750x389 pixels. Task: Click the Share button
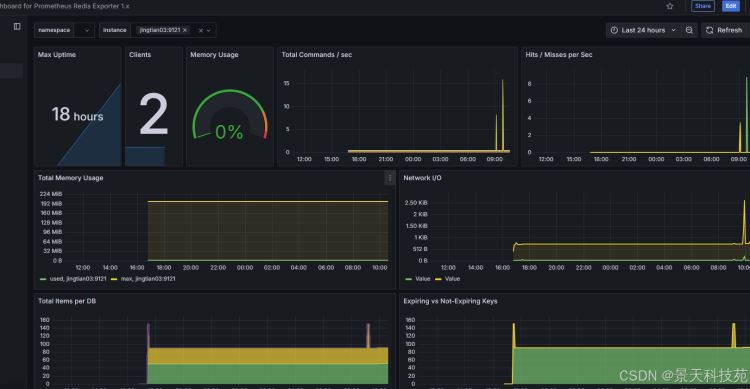point(703,6)
